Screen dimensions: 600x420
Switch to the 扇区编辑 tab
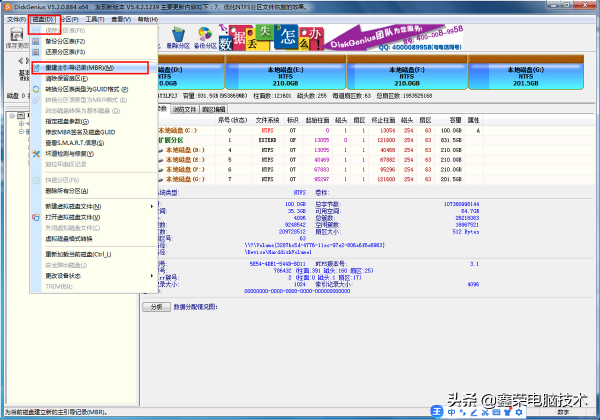coord(215,107)
